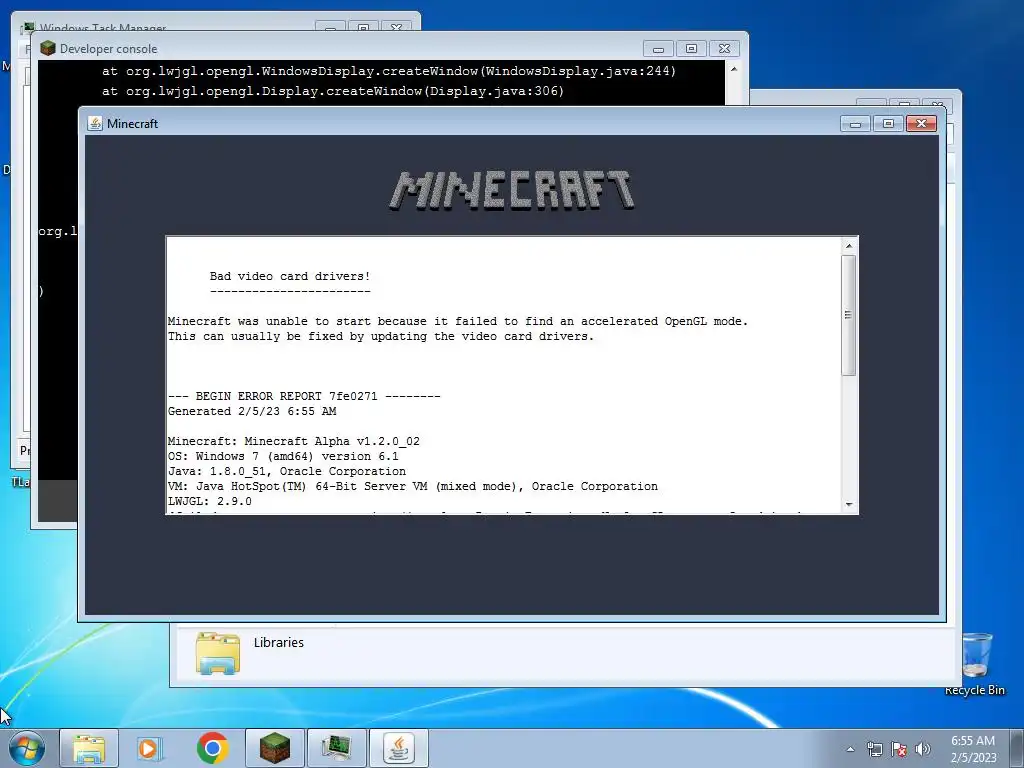Screen dimensions: 1024x768
Task: Open the Libraries folder icon
Action: [217, 652]
